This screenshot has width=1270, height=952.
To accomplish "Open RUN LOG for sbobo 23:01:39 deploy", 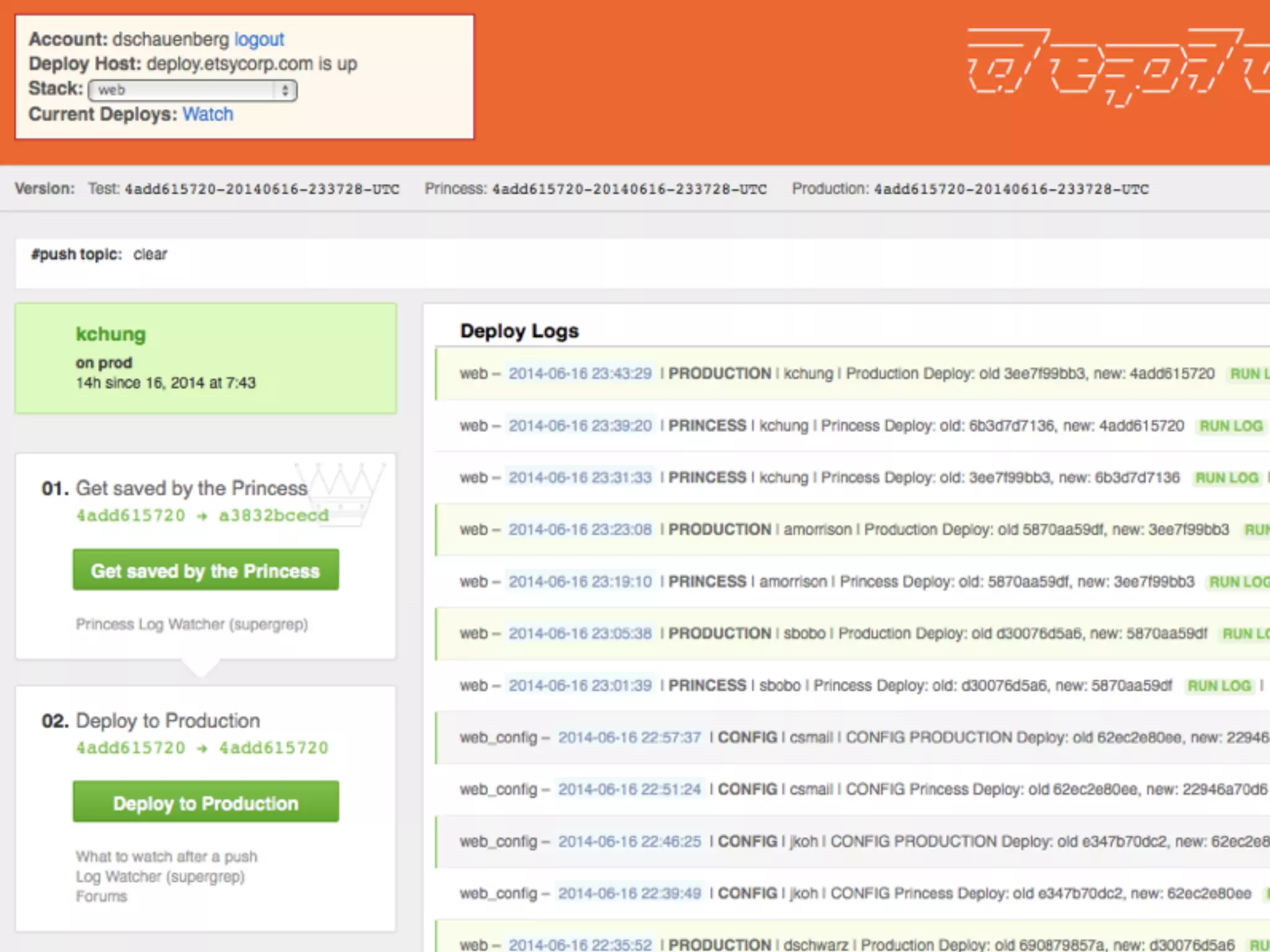I will (x=1219, y=686).
